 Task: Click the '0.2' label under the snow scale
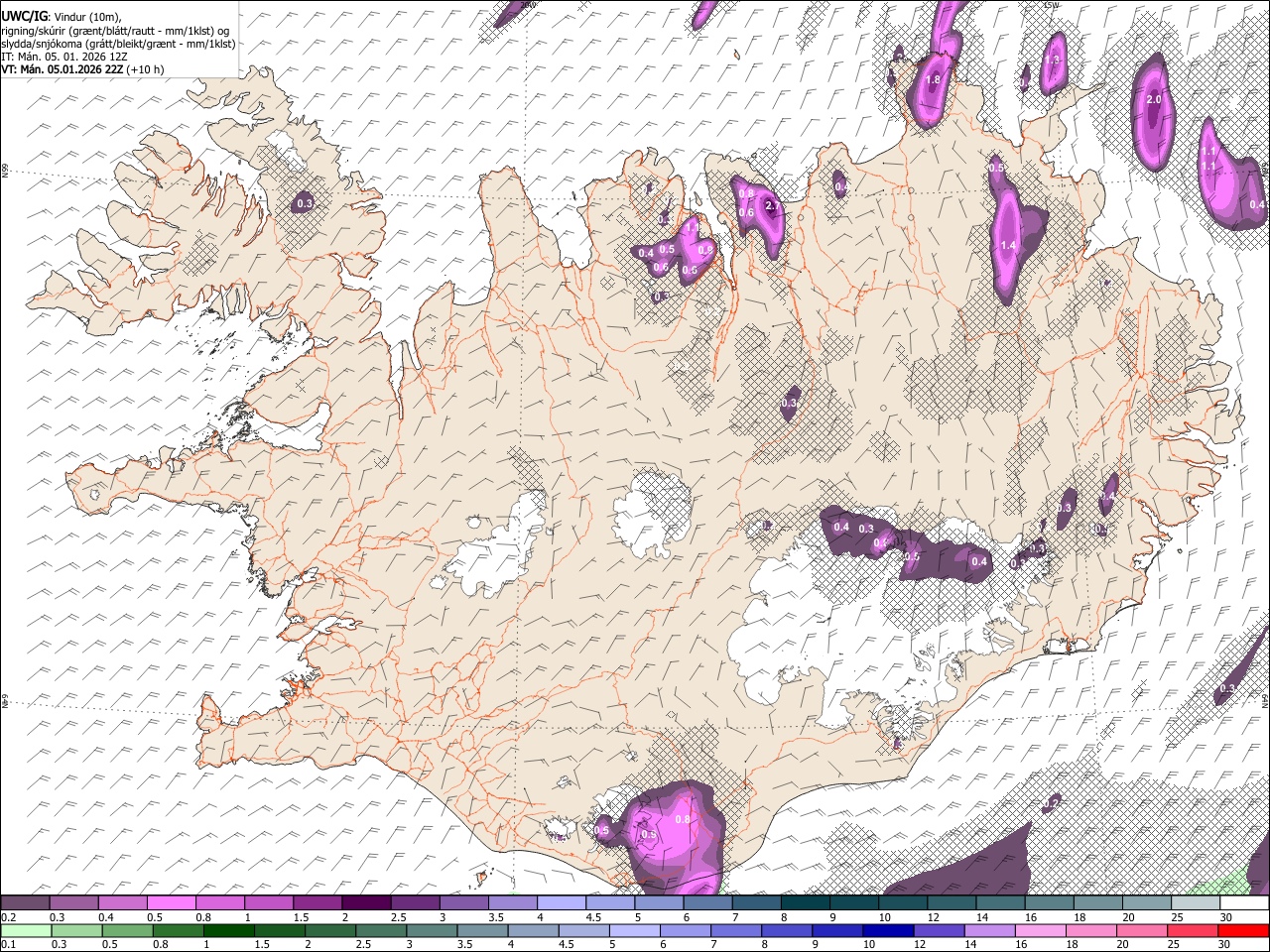[8, 917]
